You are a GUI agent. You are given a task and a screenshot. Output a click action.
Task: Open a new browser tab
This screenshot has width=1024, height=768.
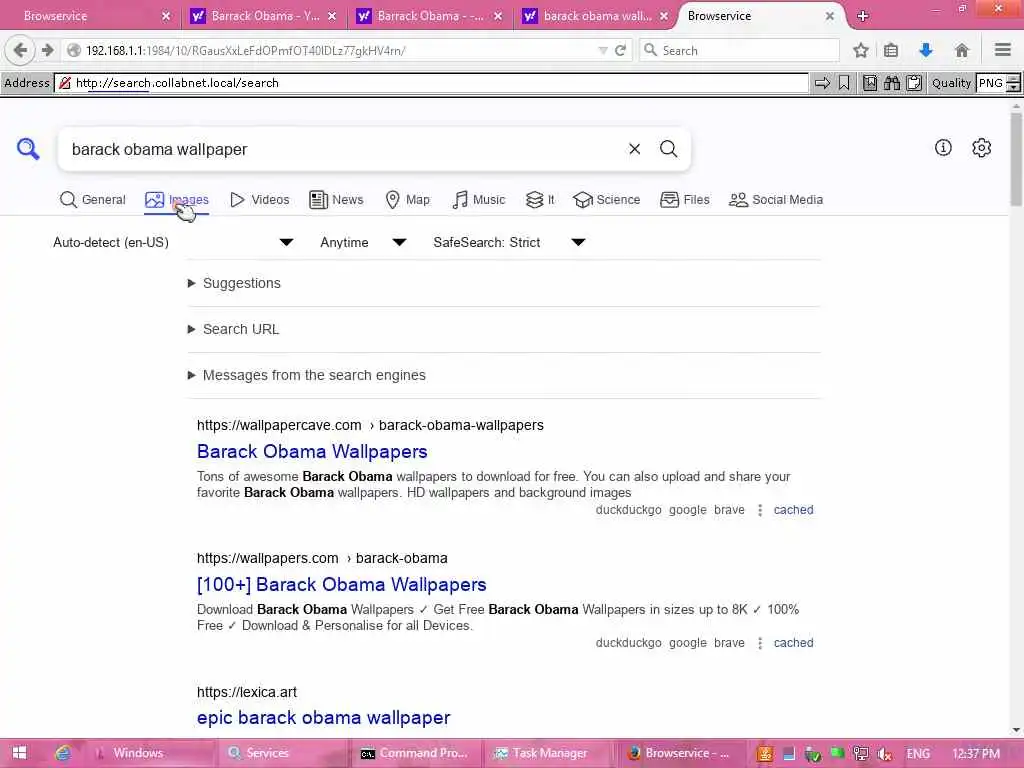coord(863,16)
